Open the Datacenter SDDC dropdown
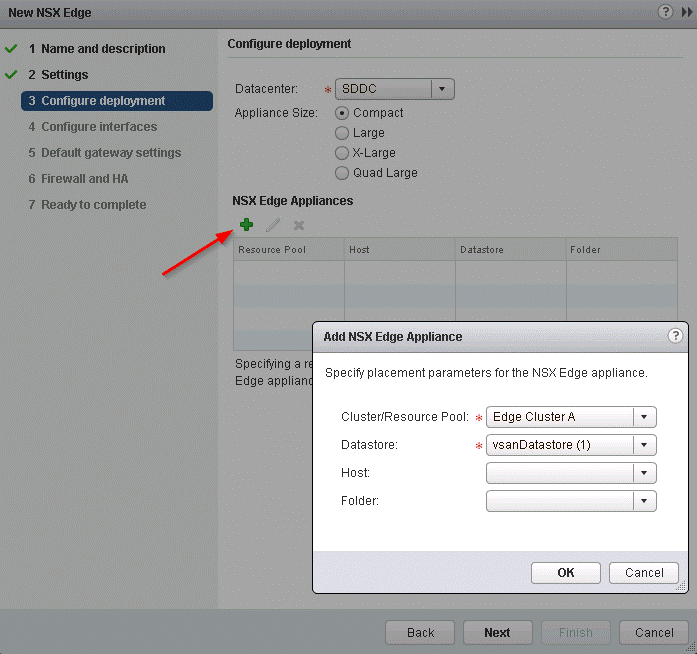Screen dimensions: 697x654 (443, 89)
